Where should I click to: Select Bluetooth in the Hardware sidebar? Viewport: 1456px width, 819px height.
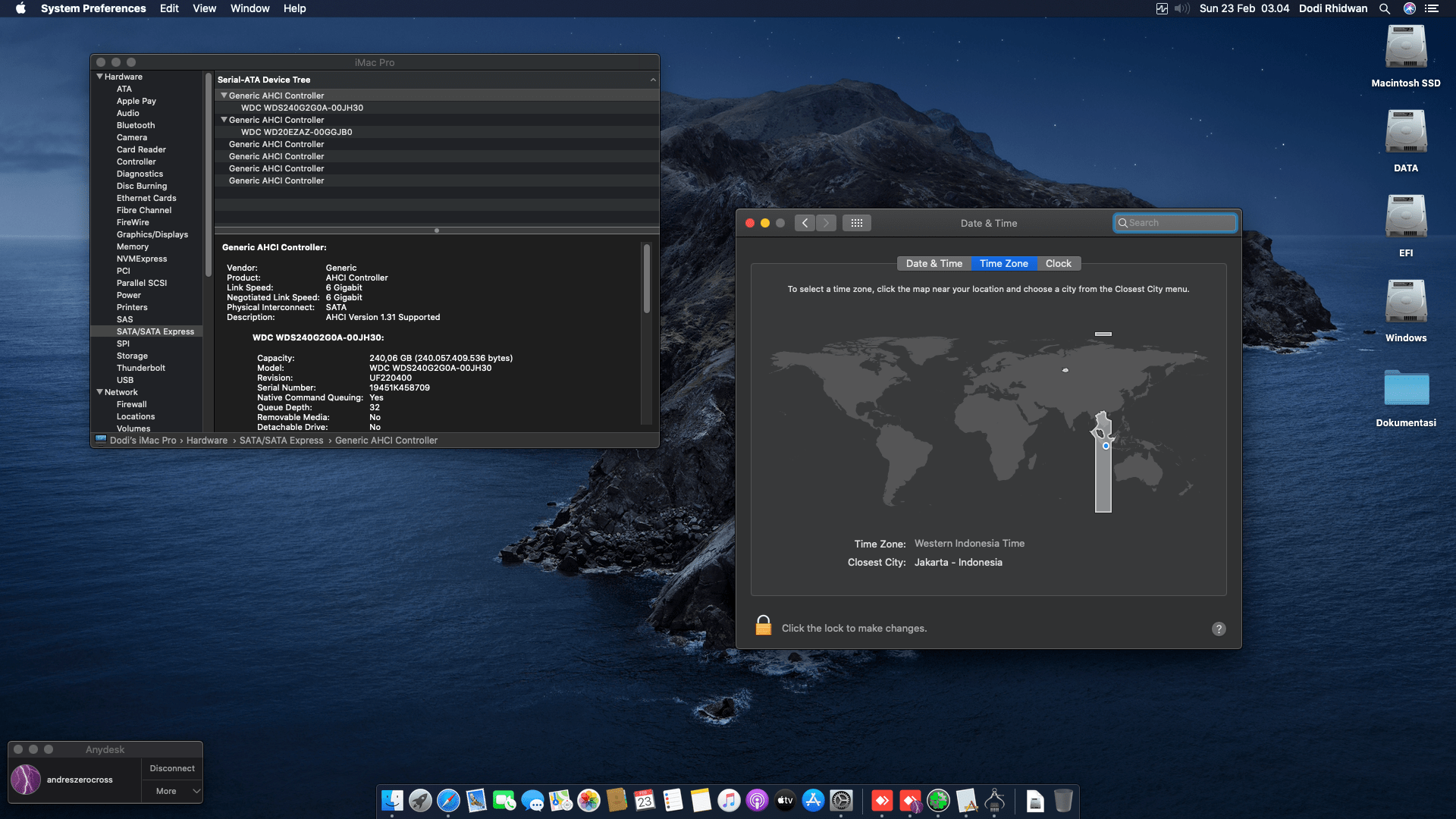(136, 125)
